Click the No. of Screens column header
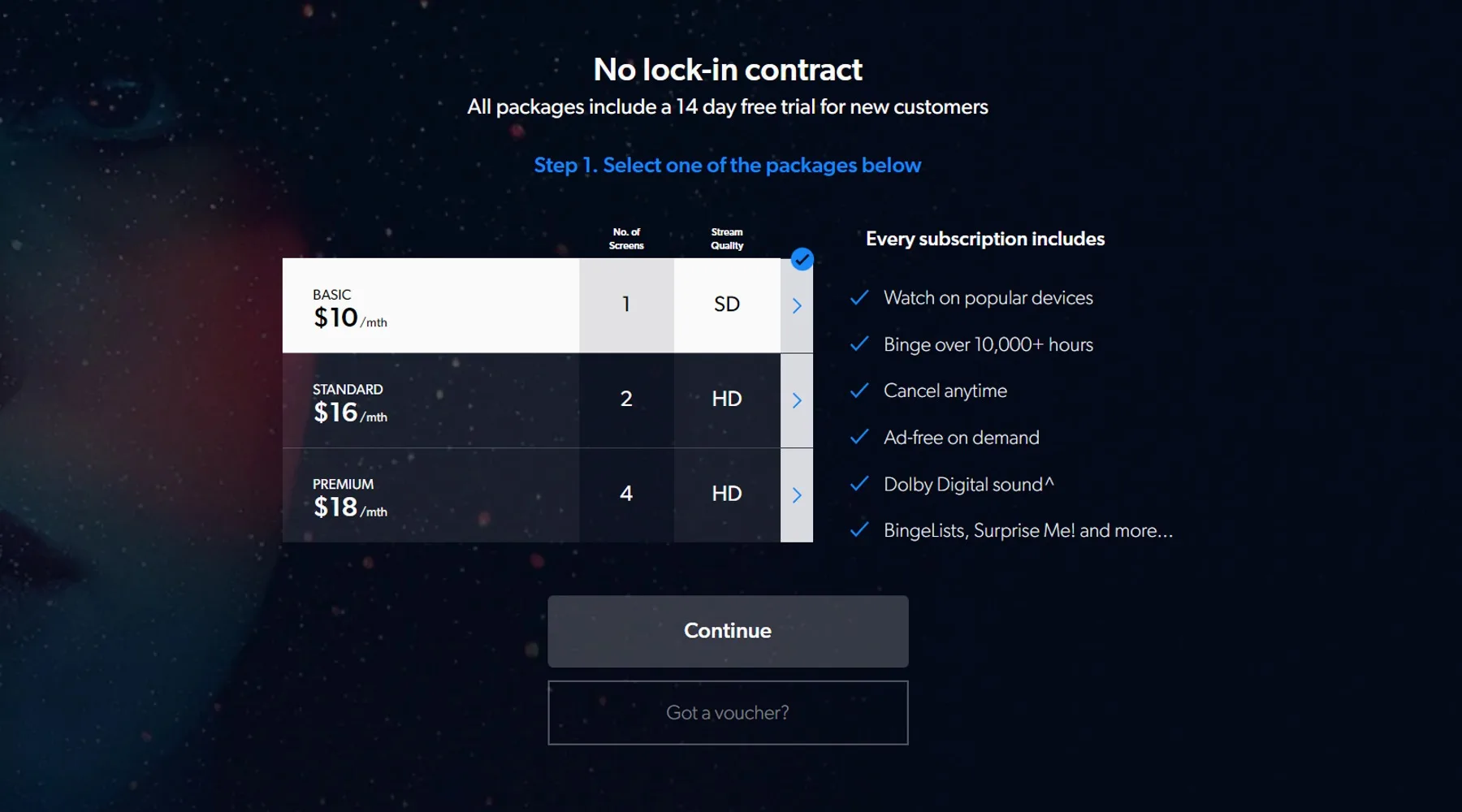 [626, 239]
